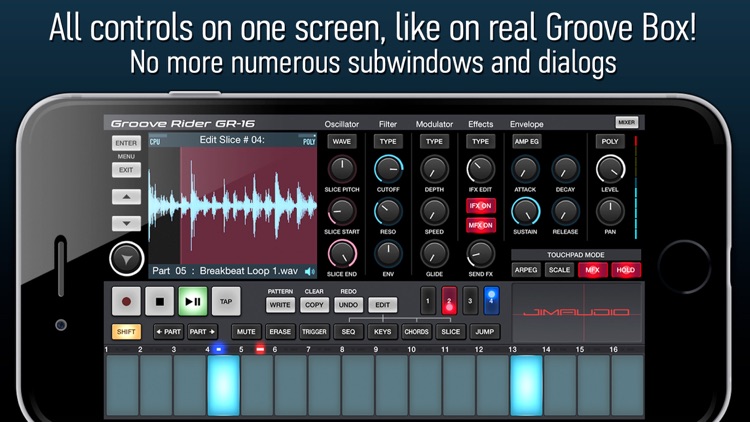750x422 pixels.
Task: Turn the modulator SPEED knob
Action: click(x=434, y=211)
